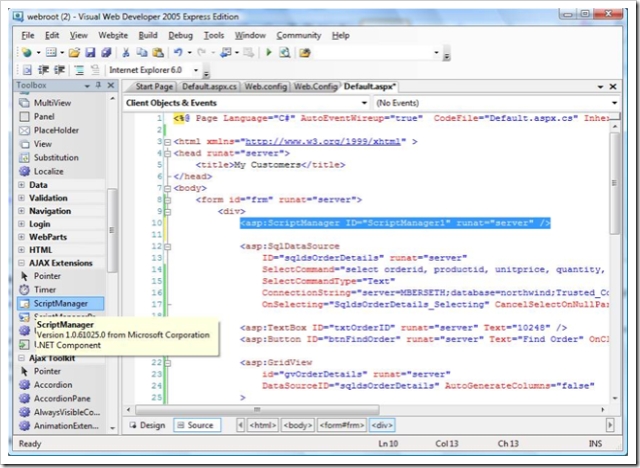Image resolution: width=640 pixels, height=468 pixels.
Task: Open the Debug menu
Action: tap(180, 35)
